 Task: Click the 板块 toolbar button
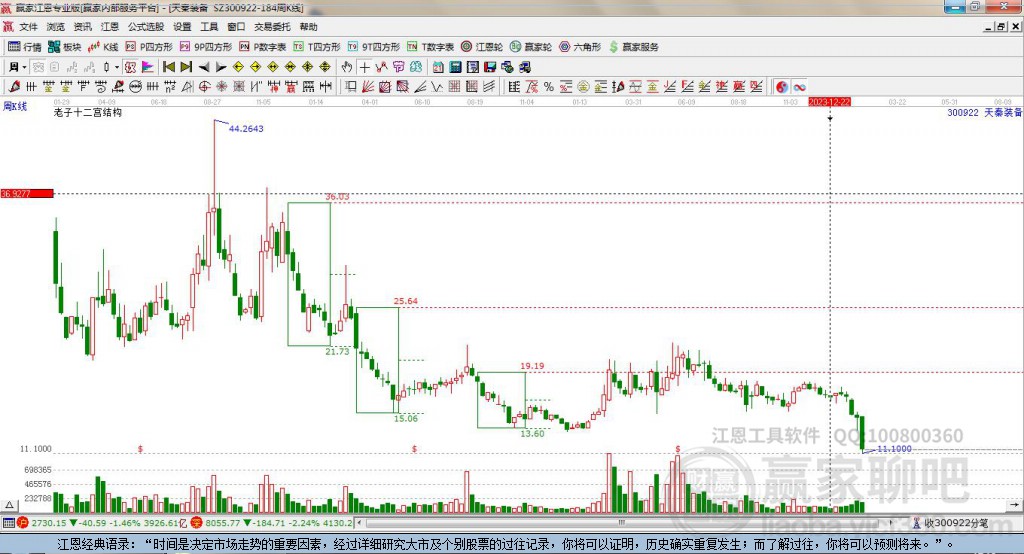(65, 47)
